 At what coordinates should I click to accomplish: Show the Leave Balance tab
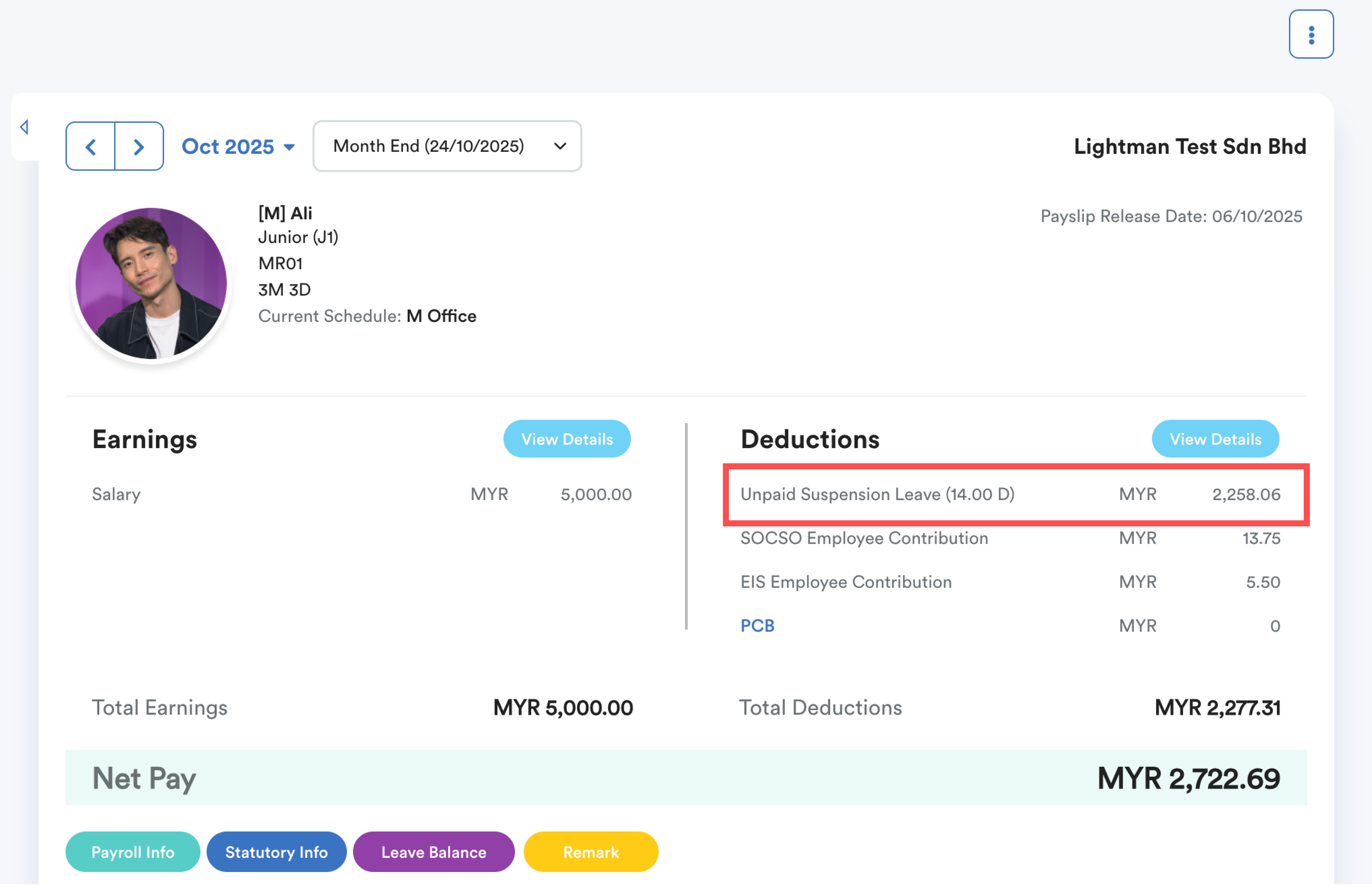tap(433, 852)
